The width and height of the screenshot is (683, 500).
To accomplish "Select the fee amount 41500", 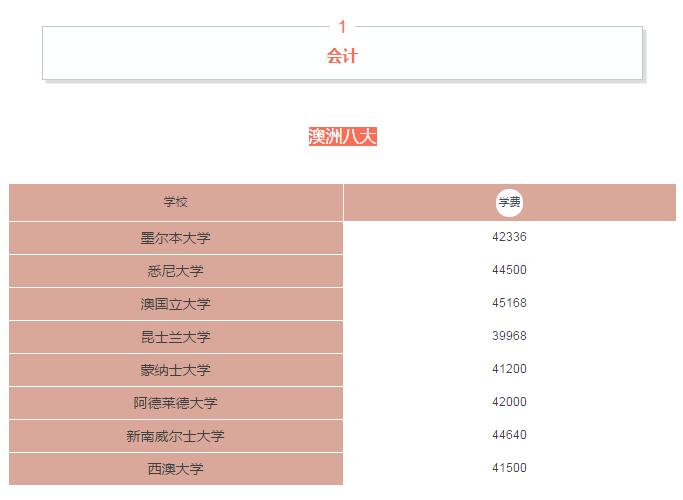I will [510, 468].
